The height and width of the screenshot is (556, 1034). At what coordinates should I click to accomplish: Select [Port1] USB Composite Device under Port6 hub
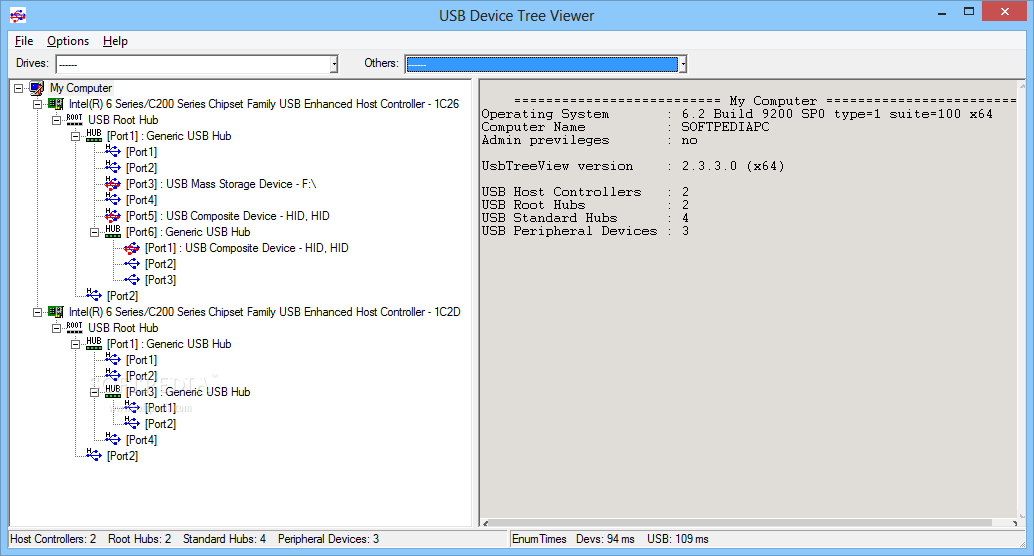pyautogui.click(x=247, y=247)
